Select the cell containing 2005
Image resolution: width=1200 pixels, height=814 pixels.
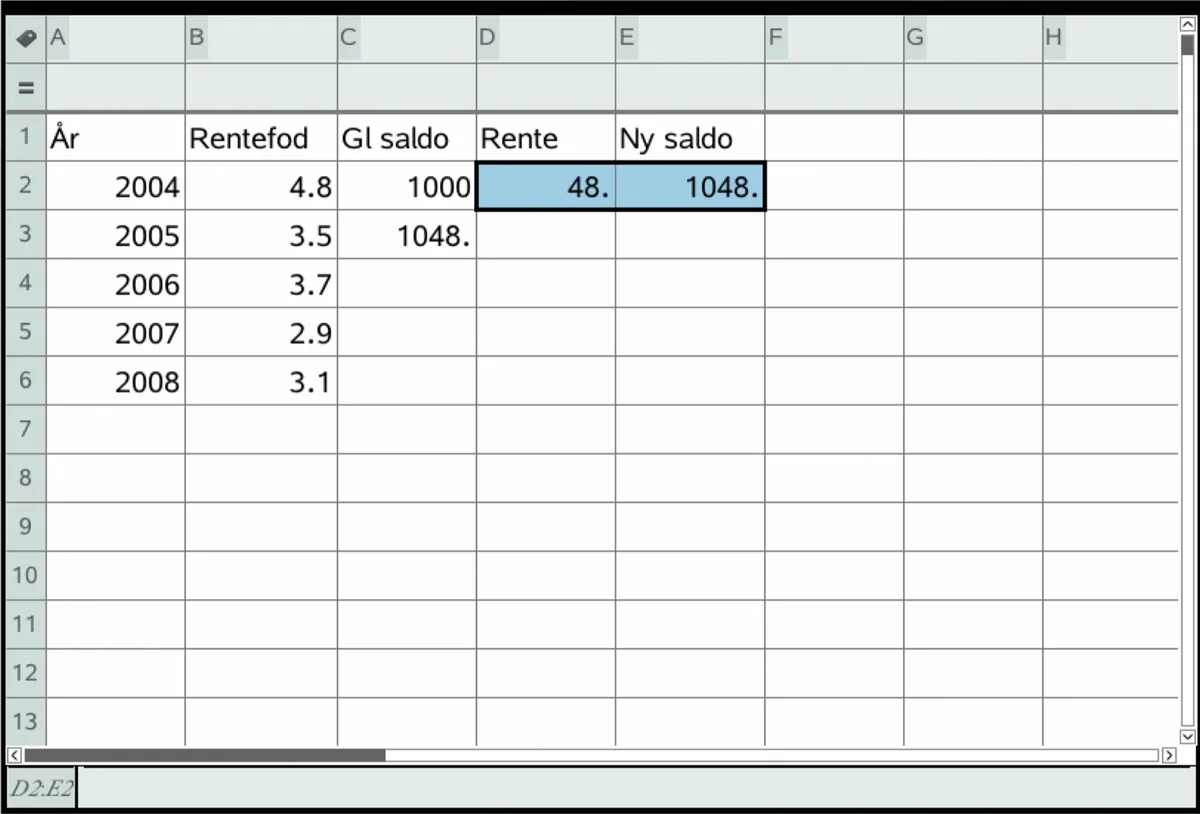116,235
